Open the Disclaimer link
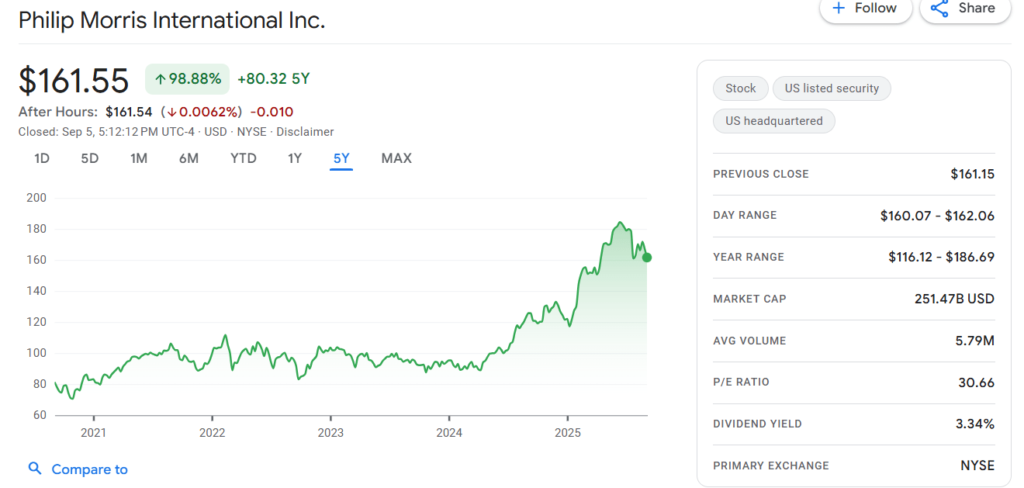This screenshot has width=1024, height=488. click(x=305, y=132)
